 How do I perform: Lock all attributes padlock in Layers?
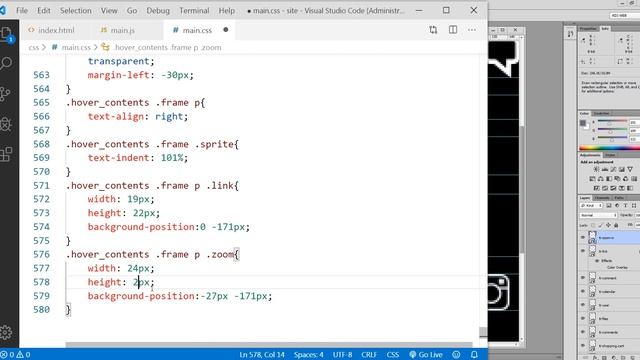click(616, 225)
